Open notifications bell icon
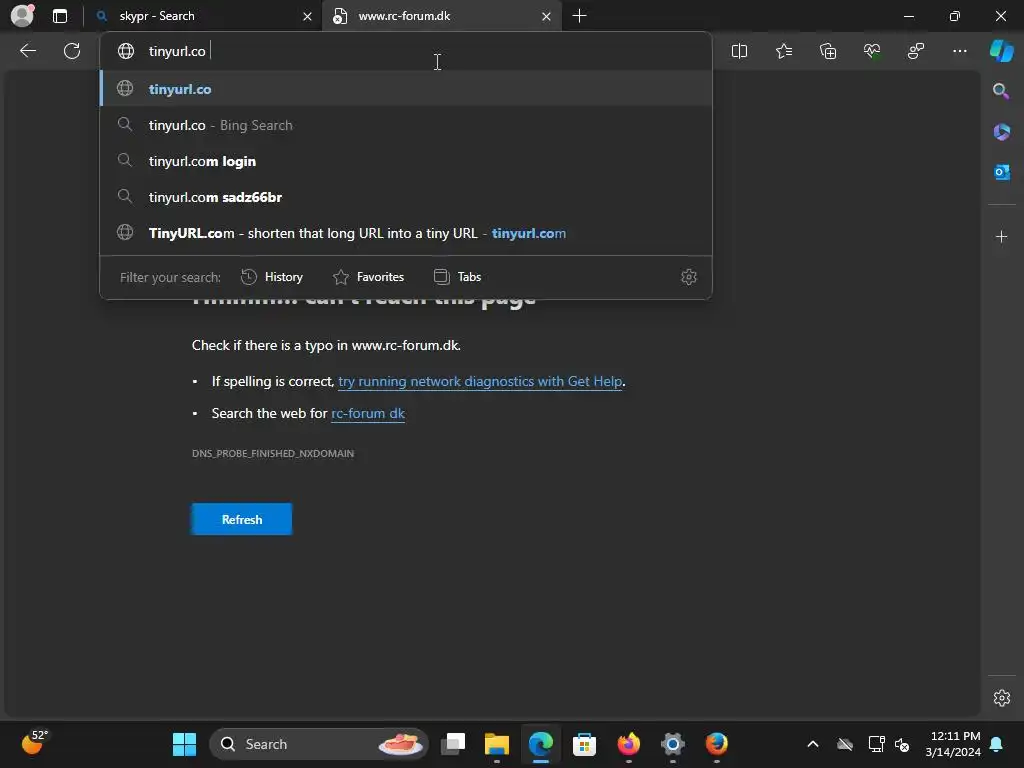Image resolution: width=1024 pixels, height=768 pixels. pyautogui.click(x=997, y=744)
